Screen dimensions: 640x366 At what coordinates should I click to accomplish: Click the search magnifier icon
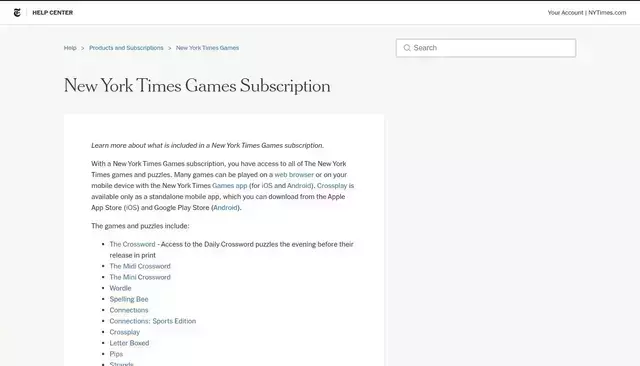[x=407, y=48]
